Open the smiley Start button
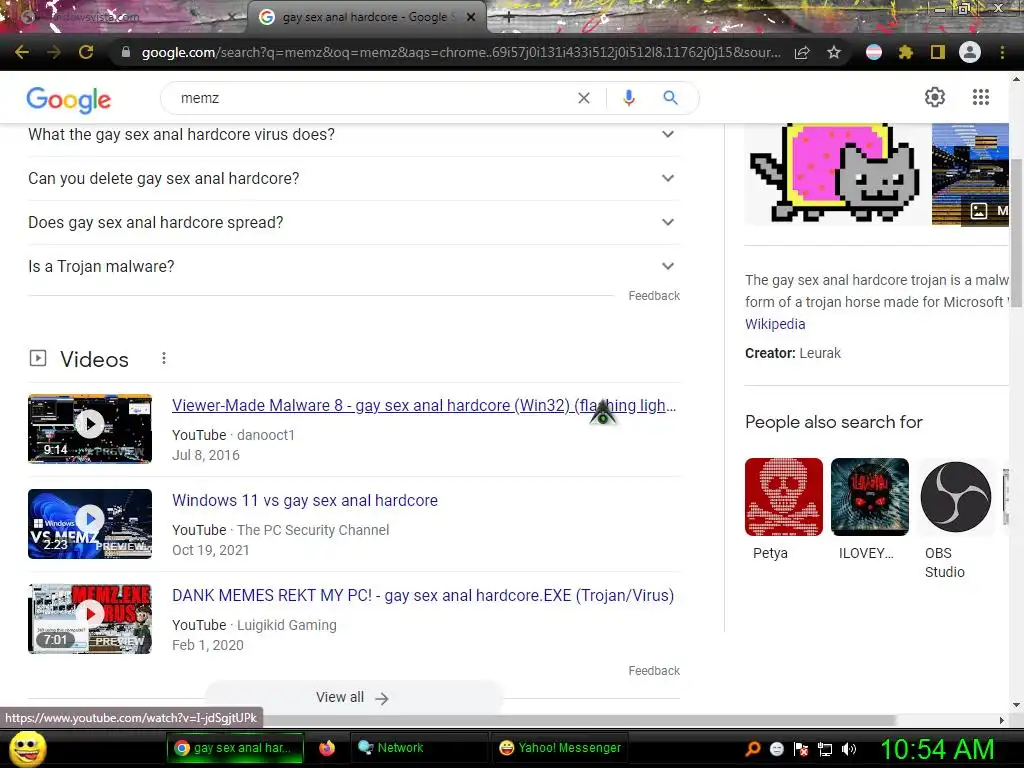 (x=27, y=748)
